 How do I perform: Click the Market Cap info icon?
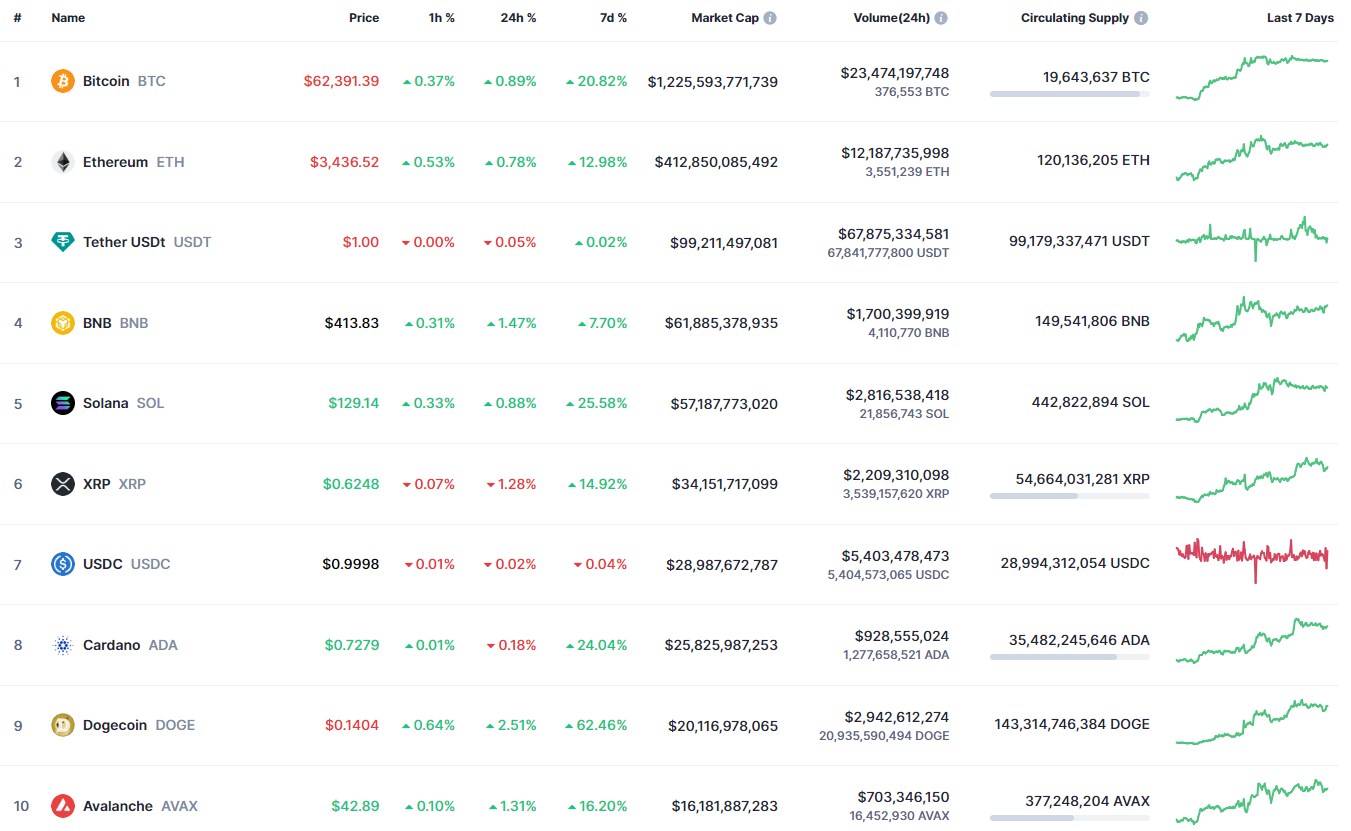click(770, 18)
